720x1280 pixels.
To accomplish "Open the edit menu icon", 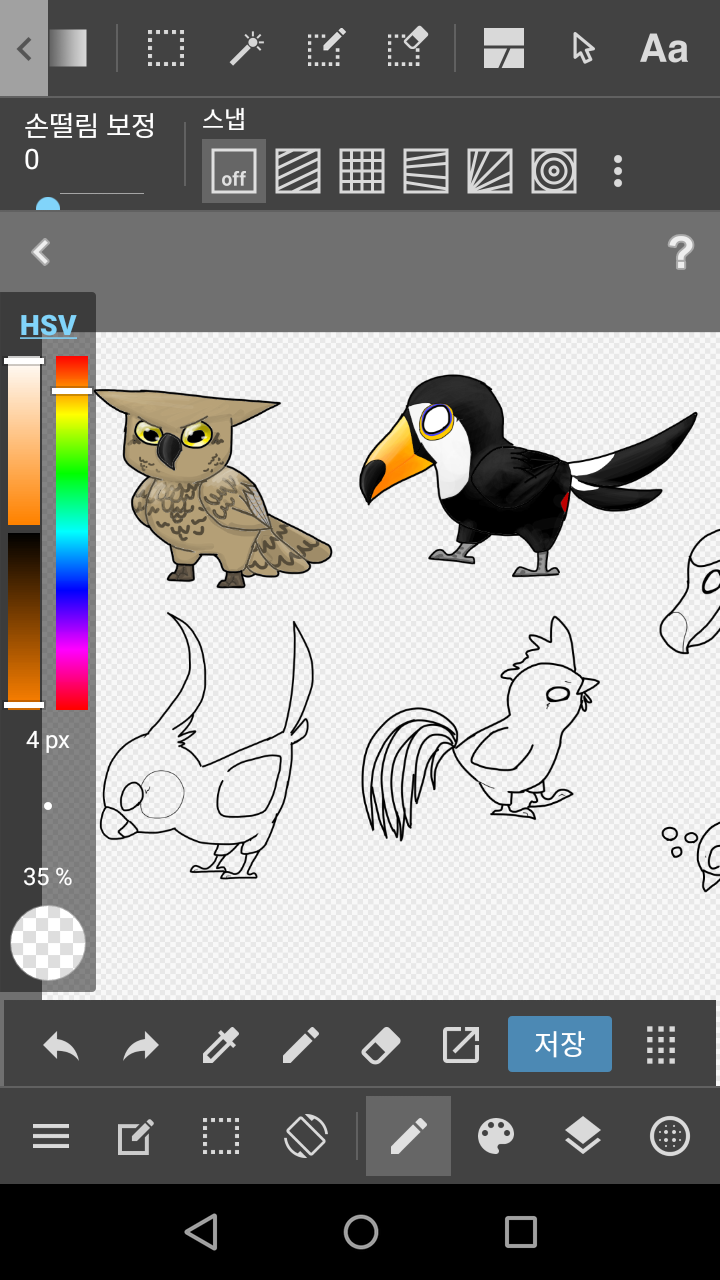I will click(x=136, y=1137).
